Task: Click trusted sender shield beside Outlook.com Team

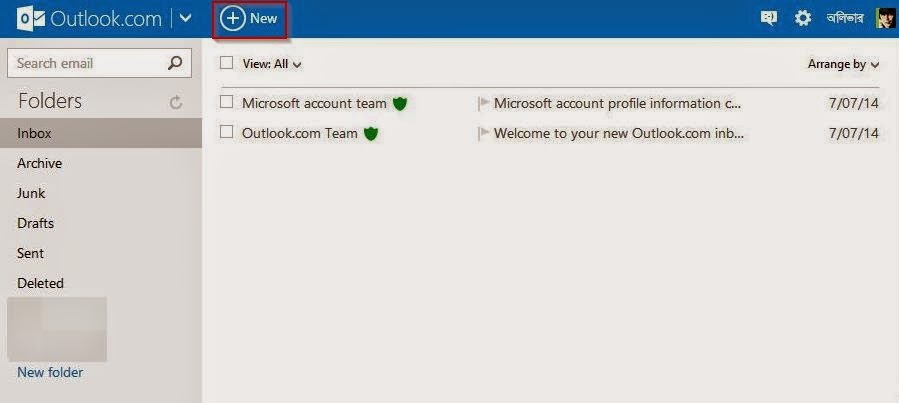Action: point(371,134)
